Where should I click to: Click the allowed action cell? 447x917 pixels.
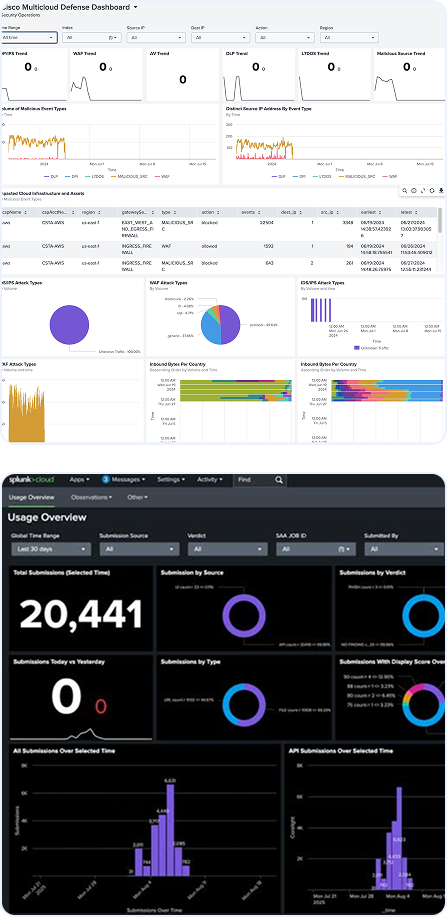209,248
